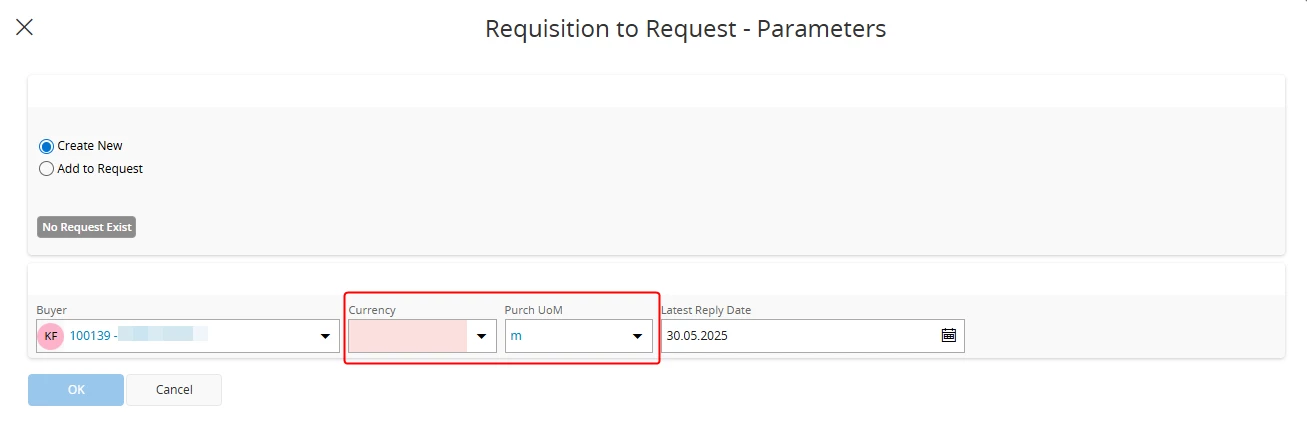This screenshot has width=1307, height=437.
Task: Click the Purch UoM field label
Action: click(x=534, y=310)
